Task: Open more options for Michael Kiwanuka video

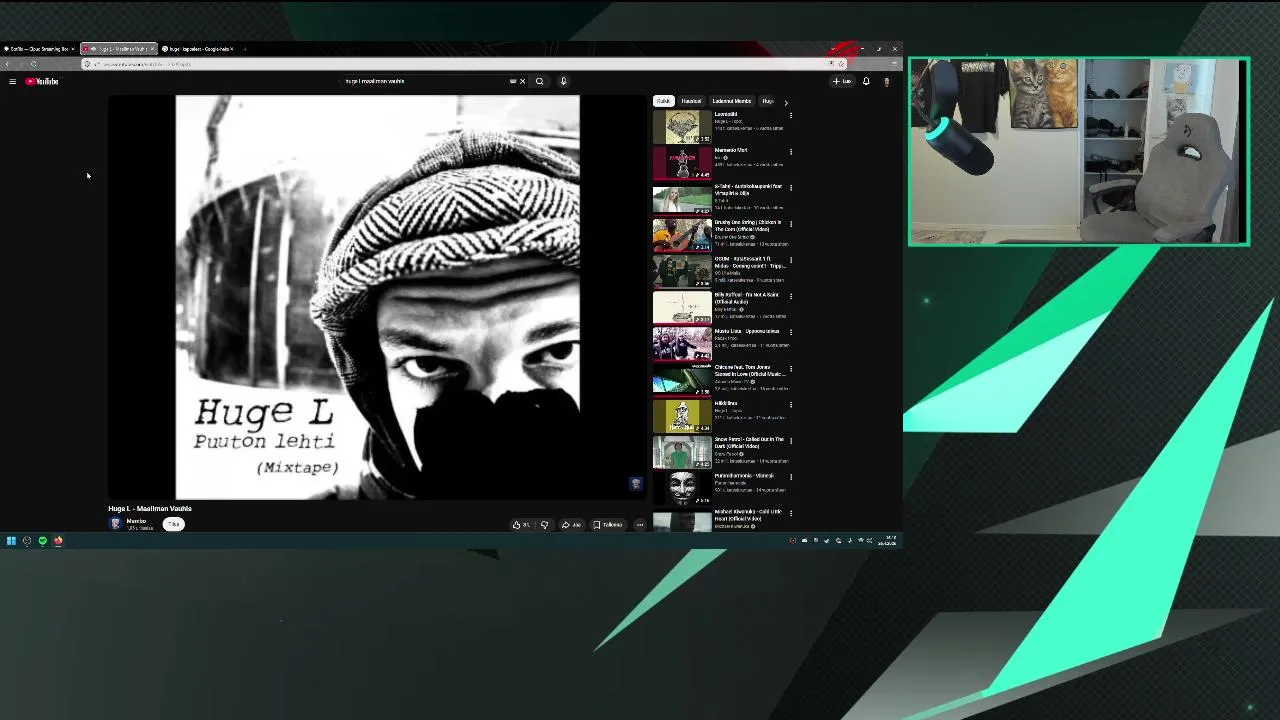Action: [x=791, y=513]
